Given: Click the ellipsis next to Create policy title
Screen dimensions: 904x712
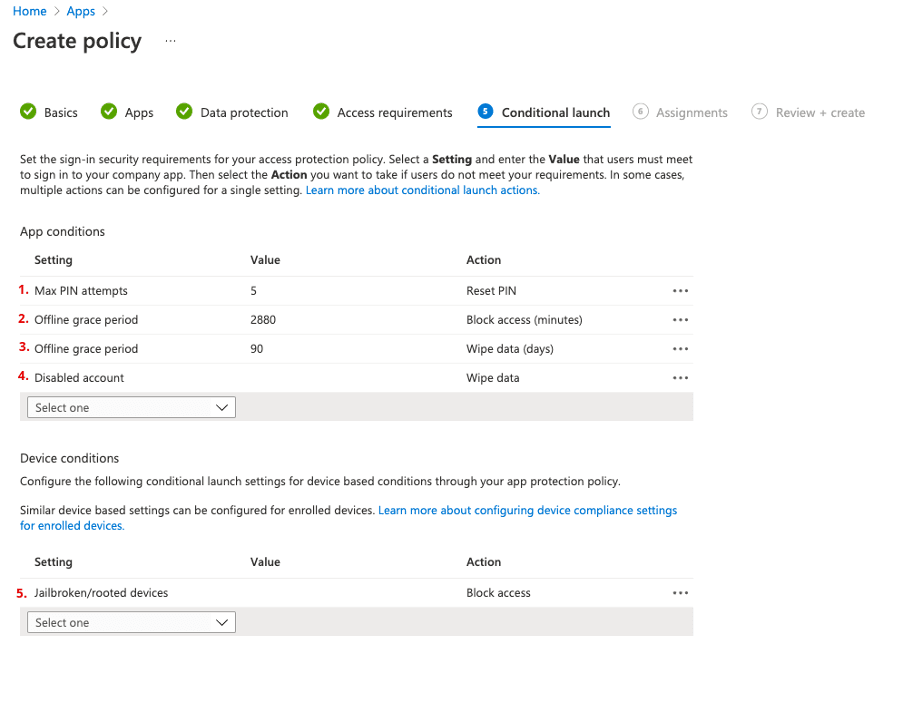Looking at the screenshot, I should click(170, 41).
